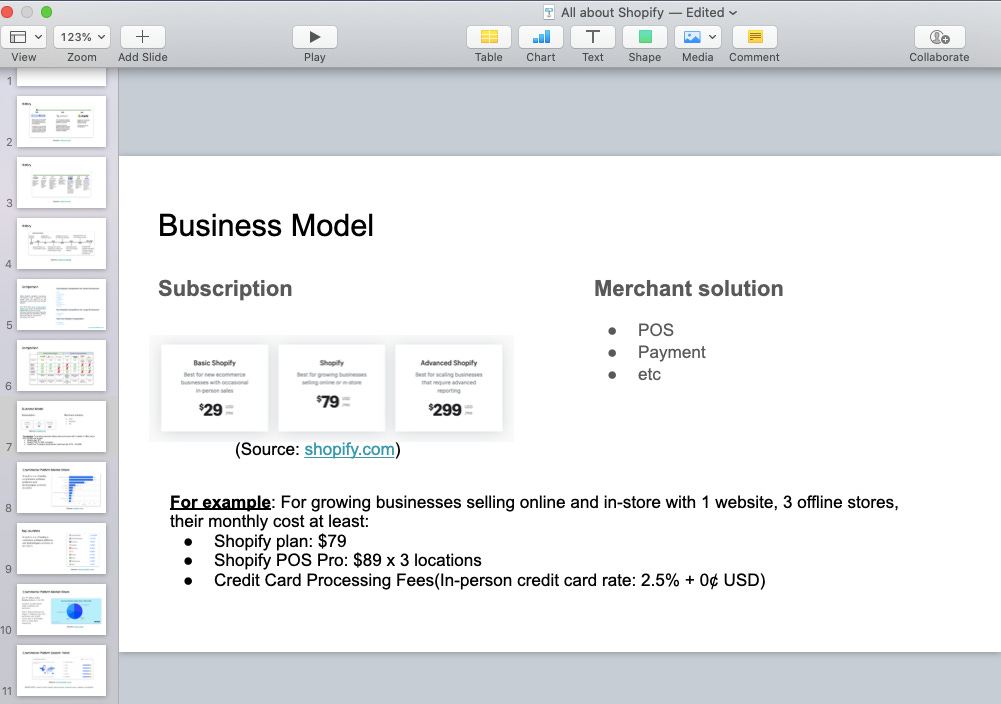Screen dimensions: 1001x704
Task: Click the etc bullet item
Action: click(x=649, y=375)
